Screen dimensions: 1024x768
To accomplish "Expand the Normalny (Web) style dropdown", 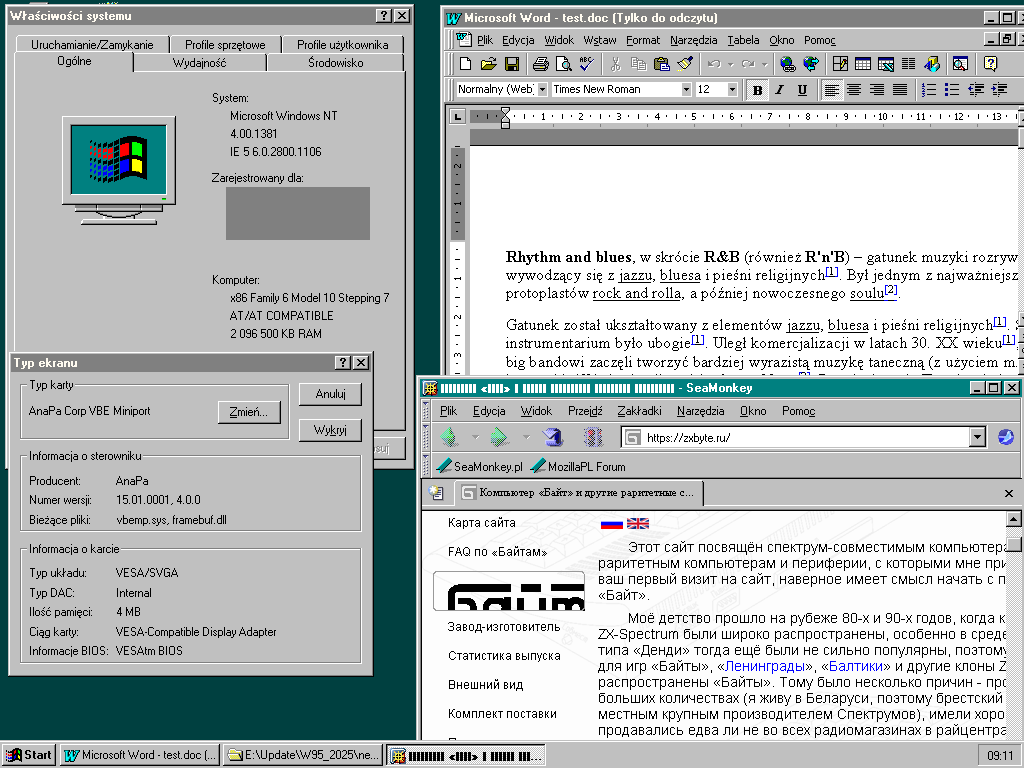I will 542,89.
